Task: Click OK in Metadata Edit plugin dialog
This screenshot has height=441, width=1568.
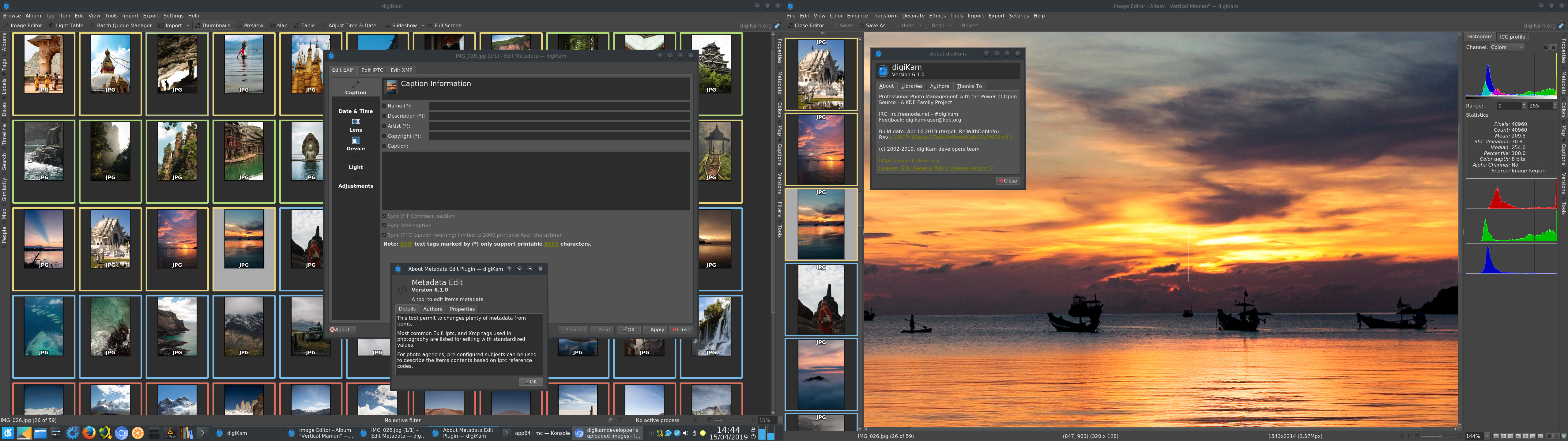Action: (x=531, y=382)
